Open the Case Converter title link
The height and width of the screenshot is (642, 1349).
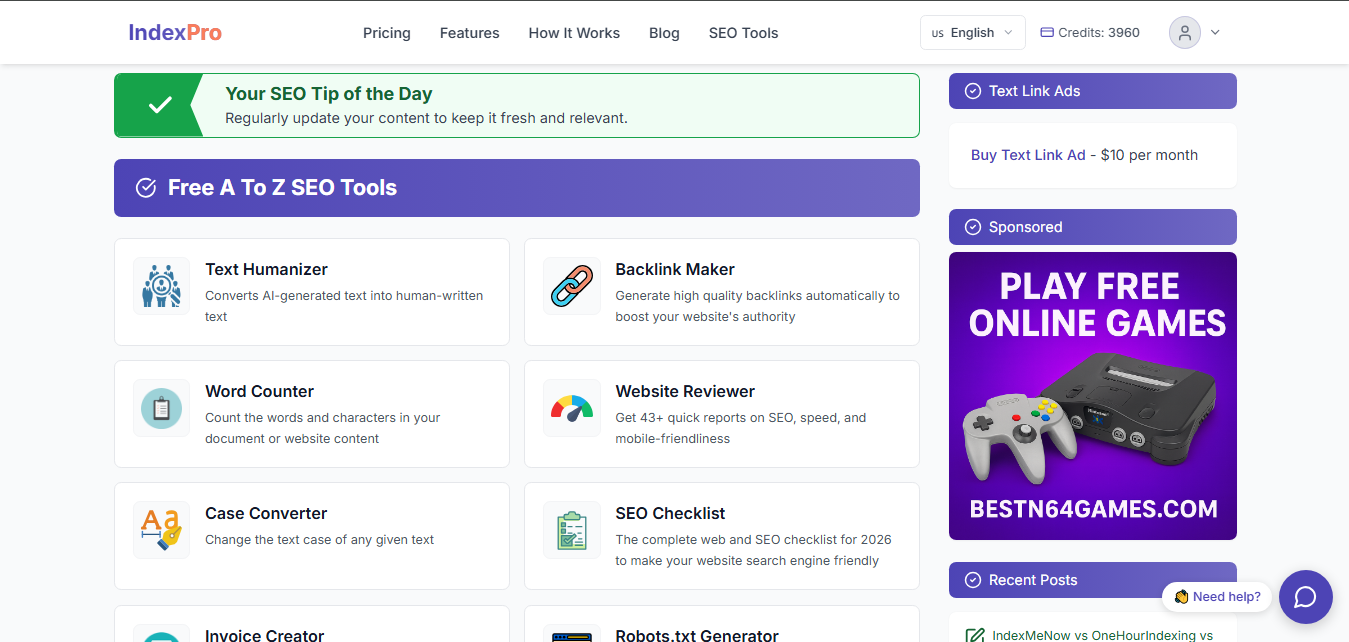click(266, 513)
